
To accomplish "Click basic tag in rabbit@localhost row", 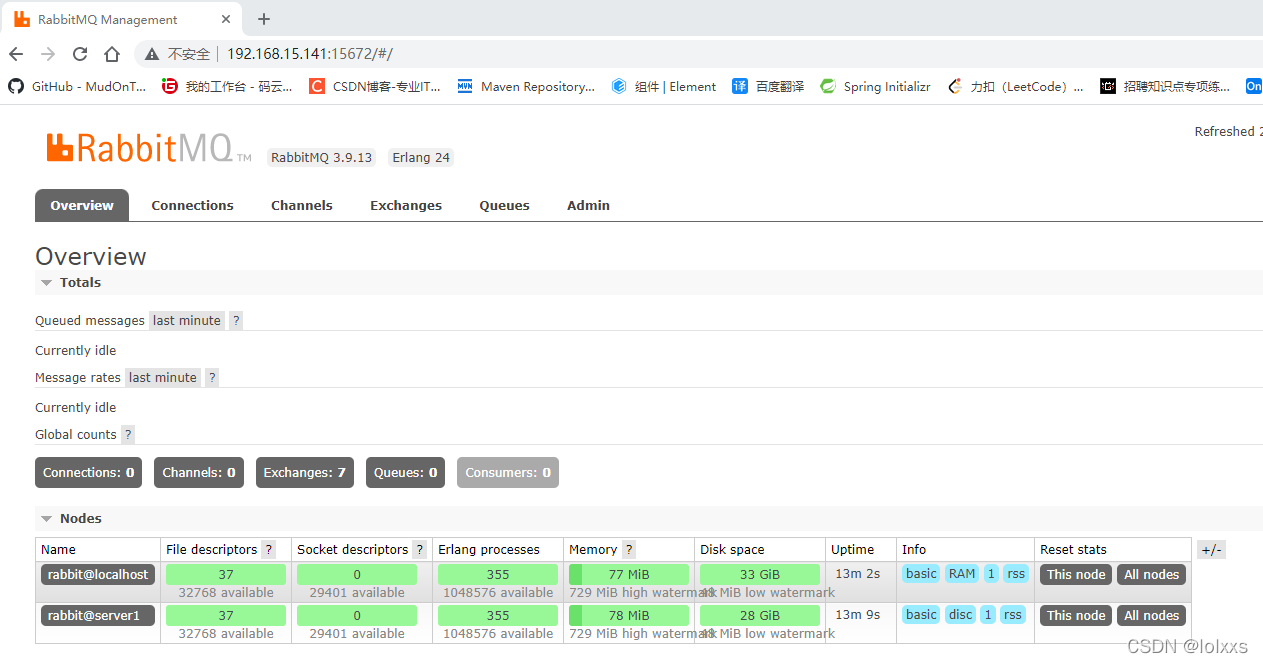I will (x=921, y=574).
